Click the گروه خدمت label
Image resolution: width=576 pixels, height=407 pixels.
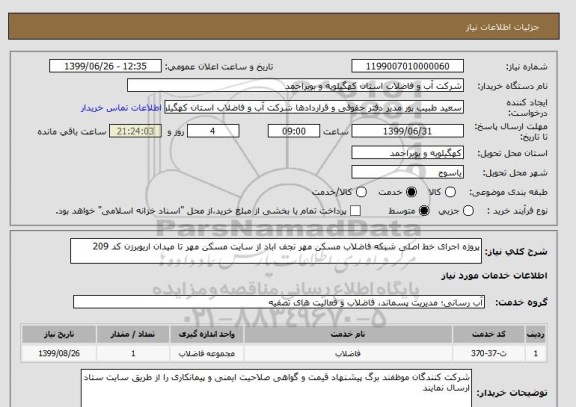click(521, 302)
